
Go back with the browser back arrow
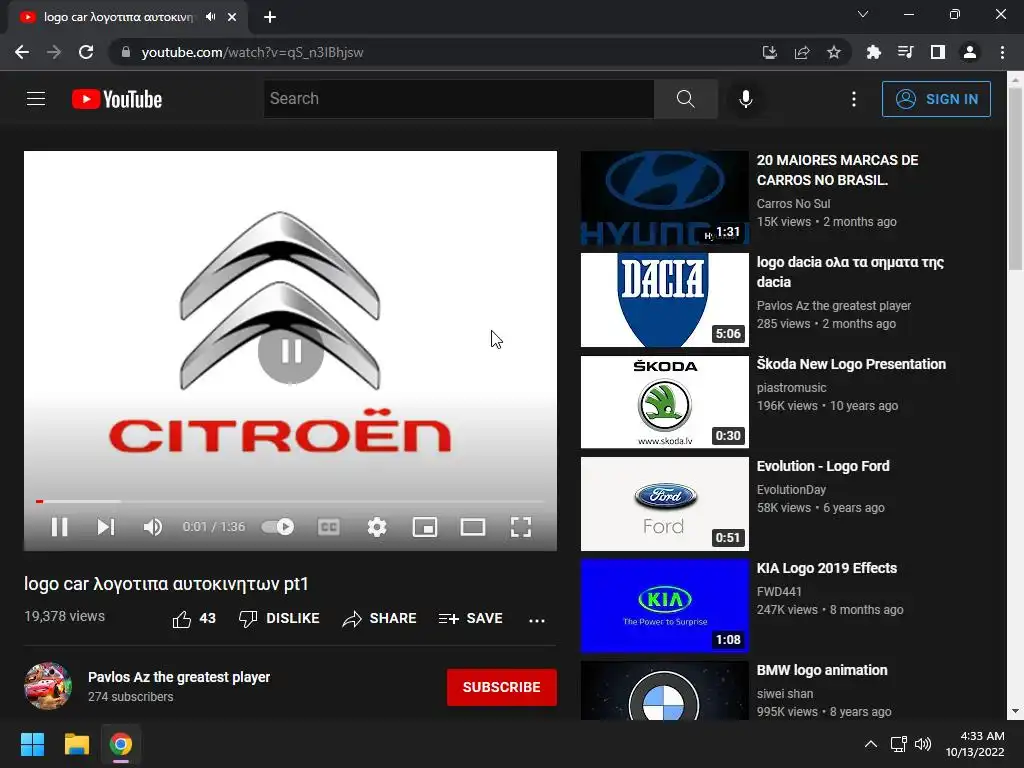22,52
